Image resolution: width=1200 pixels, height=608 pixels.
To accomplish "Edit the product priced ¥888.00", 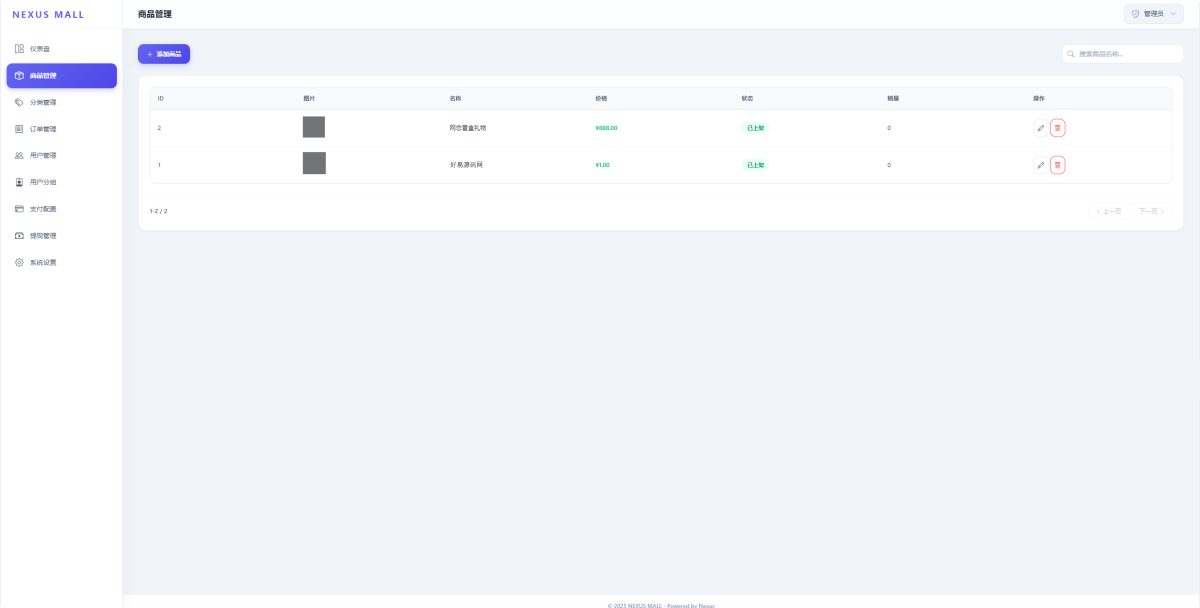I will tap(1041, 128).
